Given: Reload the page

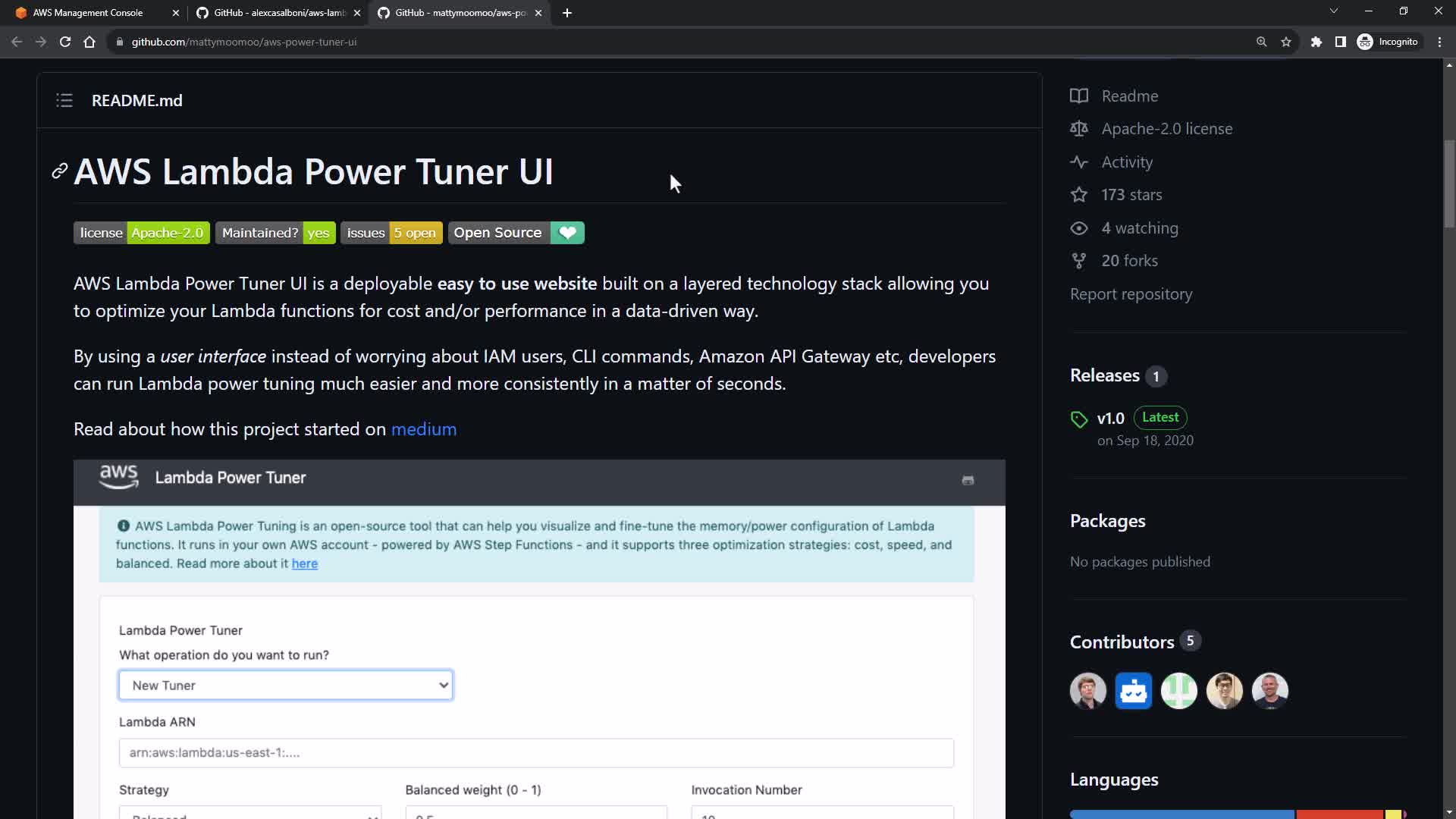Looking at the screenshot, I should point(65,42).
